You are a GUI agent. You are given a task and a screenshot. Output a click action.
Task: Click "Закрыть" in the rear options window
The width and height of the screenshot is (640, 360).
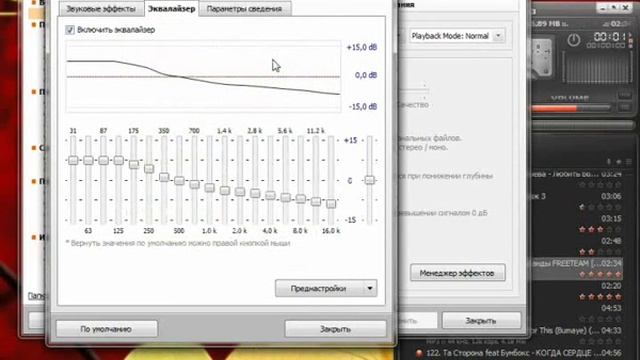pos(481,321)
